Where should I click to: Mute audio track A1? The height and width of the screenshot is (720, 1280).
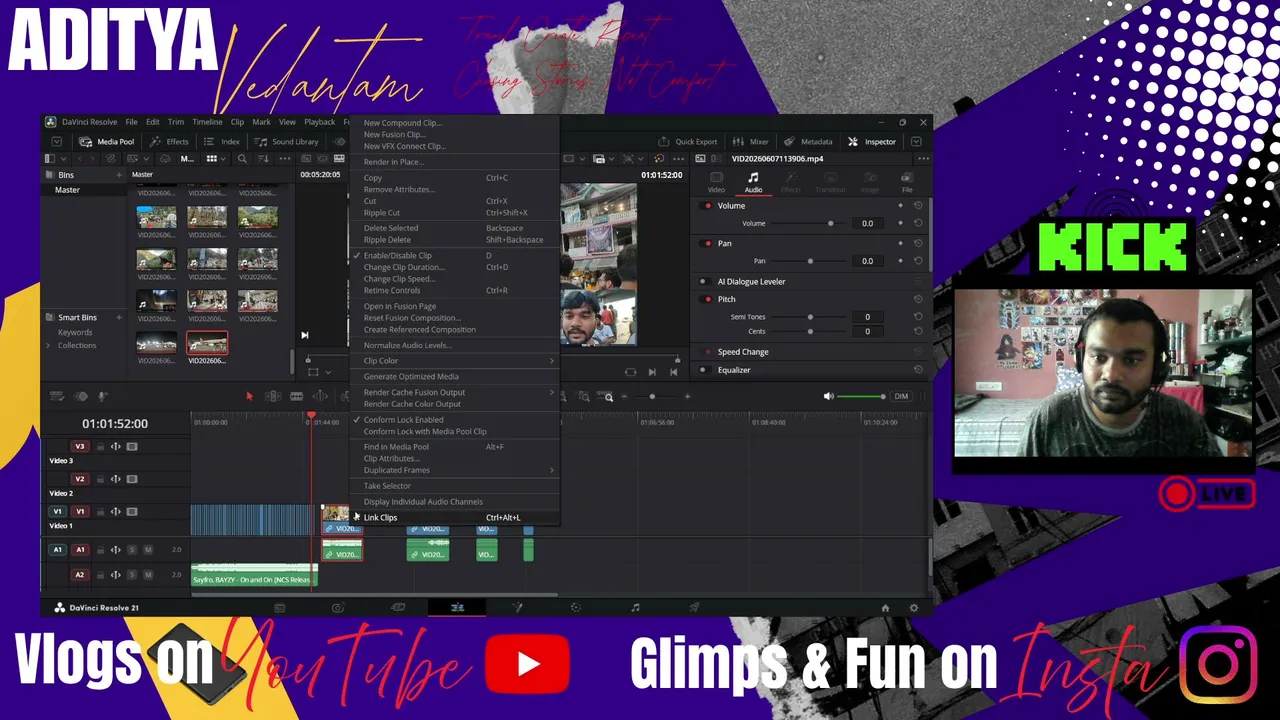[148, 550]
